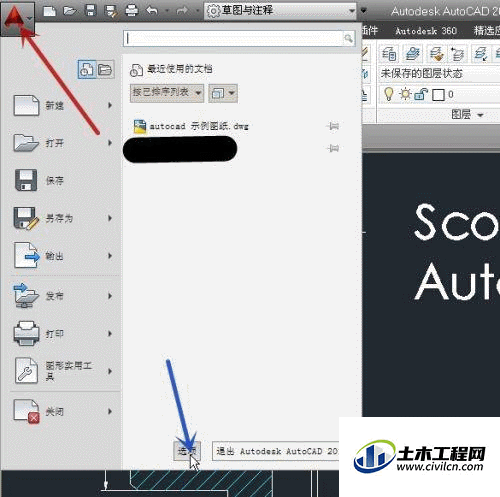Screen dimensions: 500x497
Task: Expand the 打开 submenu arrow
Action: tap(110, 143)
